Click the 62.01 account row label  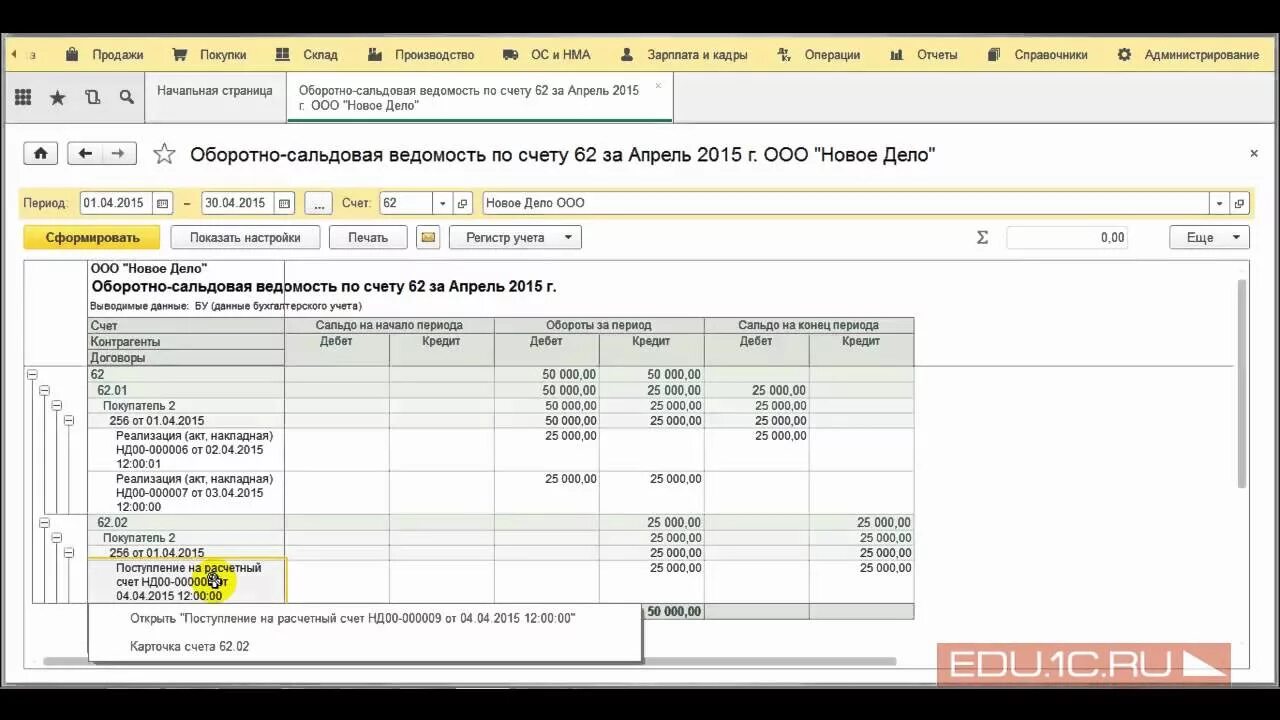[112, 390]
